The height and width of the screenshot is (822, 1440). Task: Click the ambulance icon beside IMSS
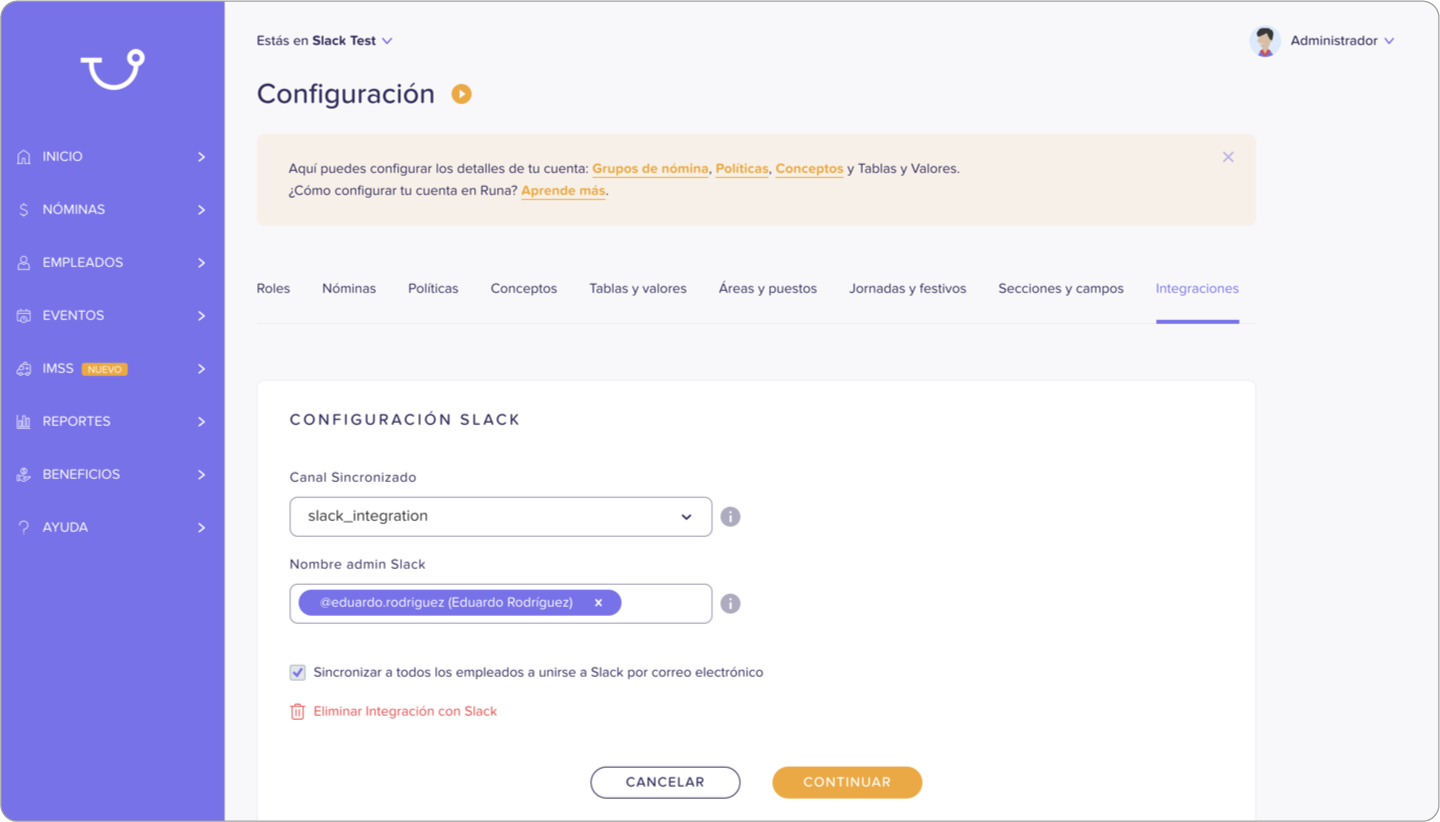pyautogui.click(x=24, y=369)
